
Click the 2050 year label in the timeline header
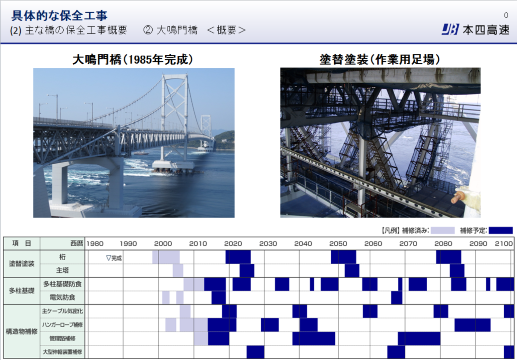(338, 244)
